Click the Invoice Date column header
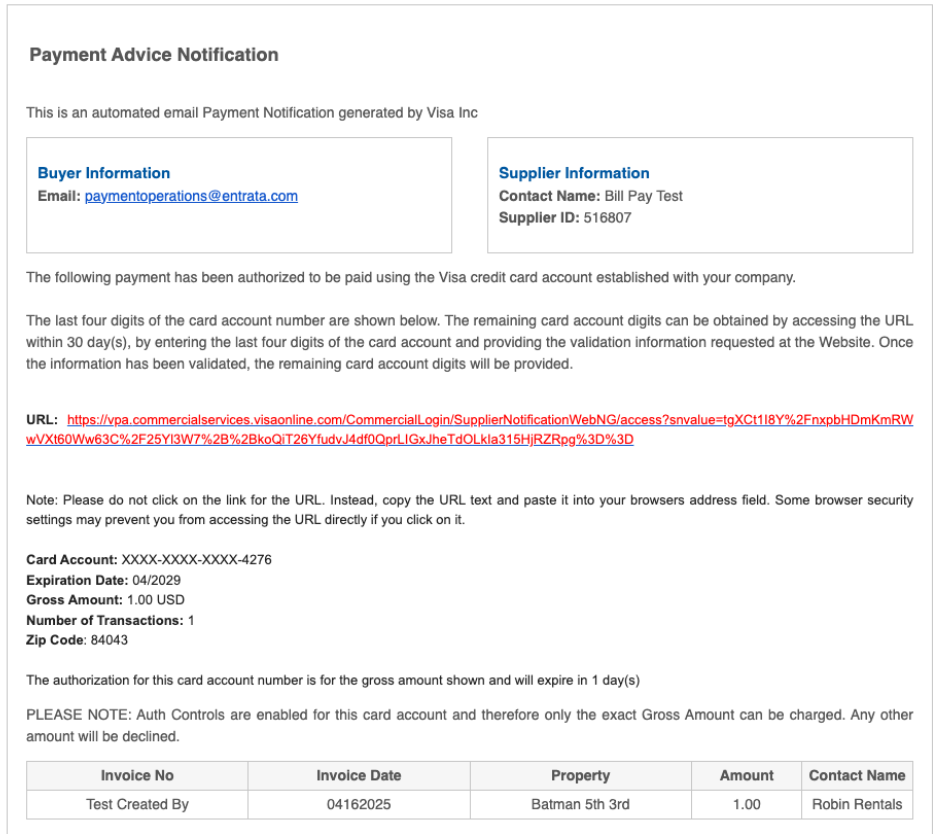This screenshot has width=952, height=834. (359, 775)
